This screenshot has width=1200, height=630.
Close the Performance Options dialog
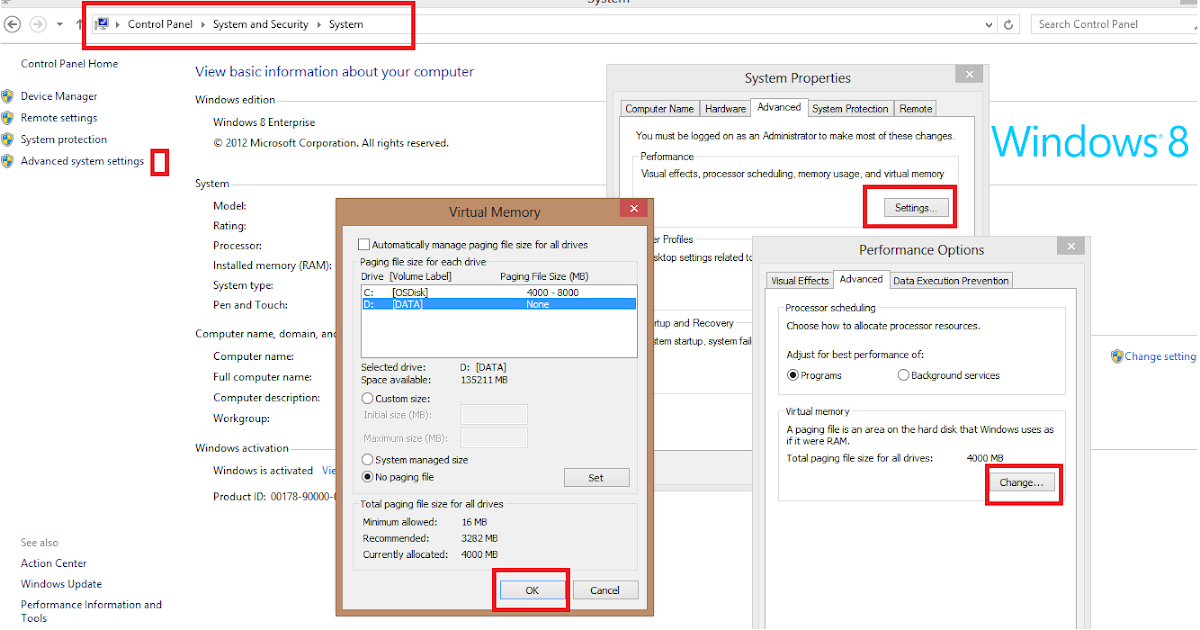(1070, 246)
